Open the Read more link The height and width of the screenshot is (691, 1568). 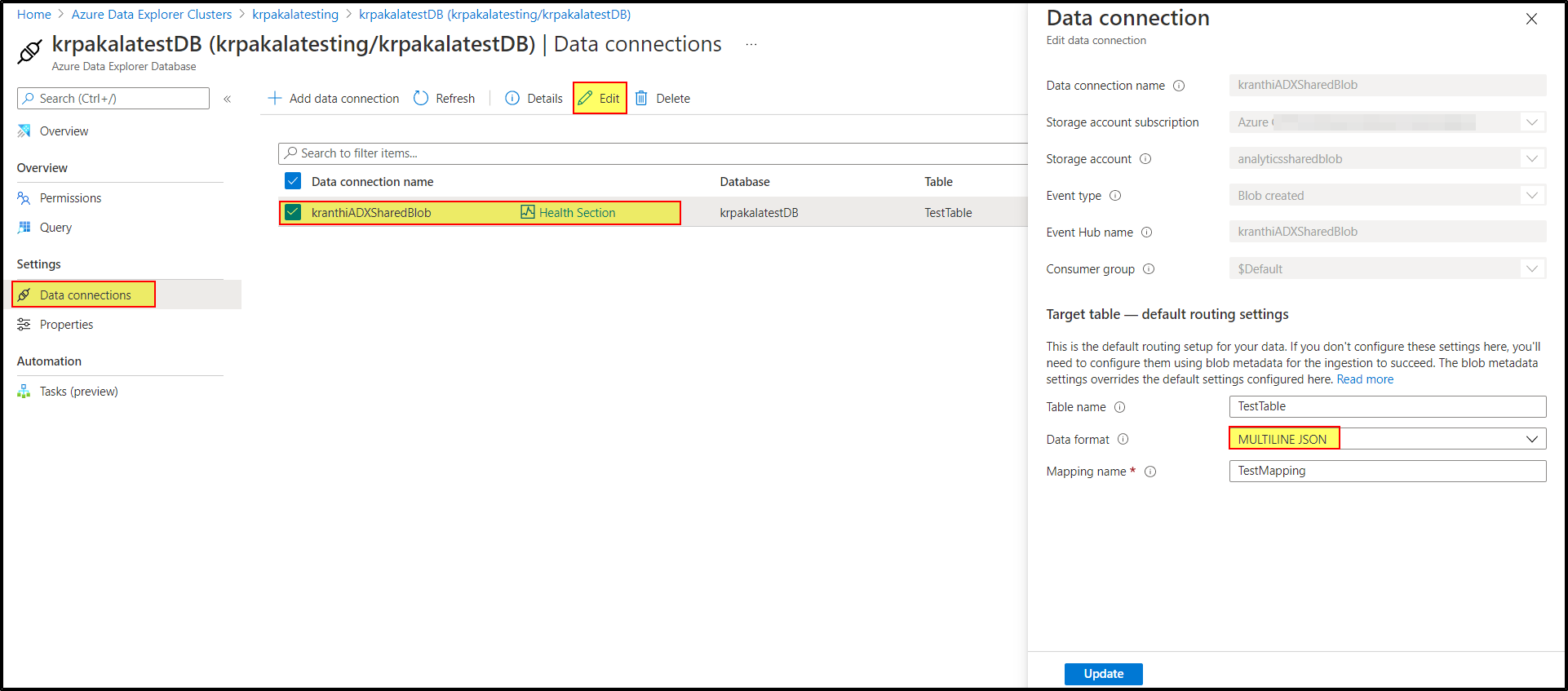click(x=1365, y=379)
